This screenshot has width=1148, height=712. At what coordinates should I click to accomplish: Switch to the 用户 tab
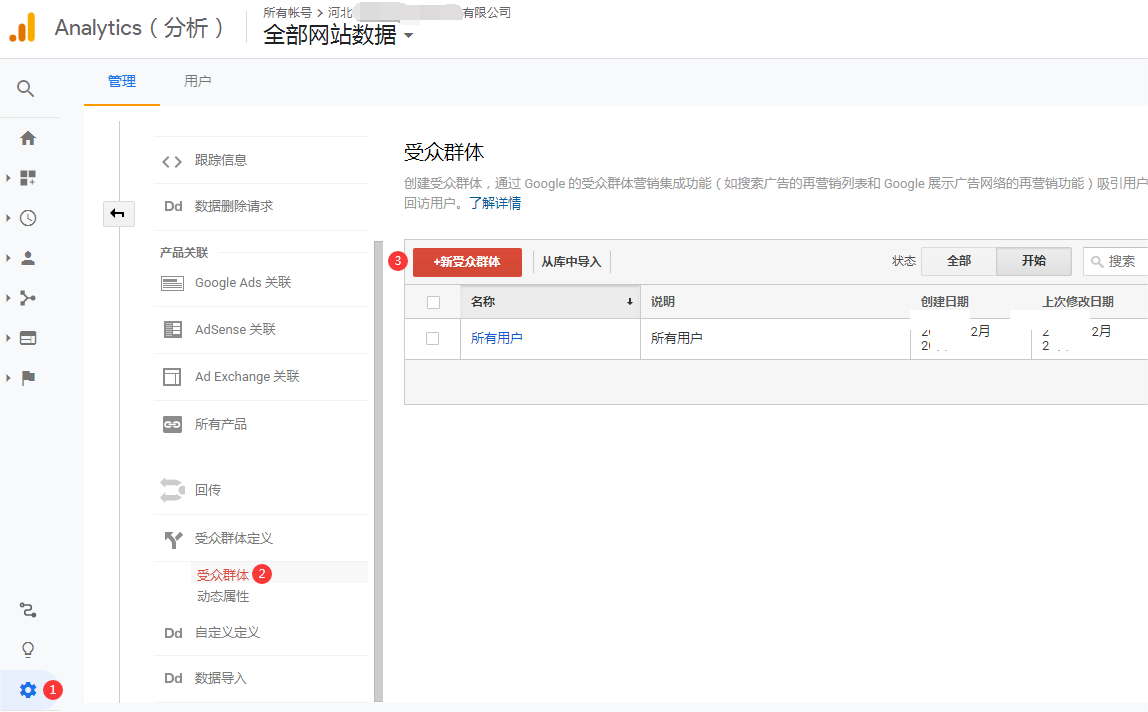(197, 81)
